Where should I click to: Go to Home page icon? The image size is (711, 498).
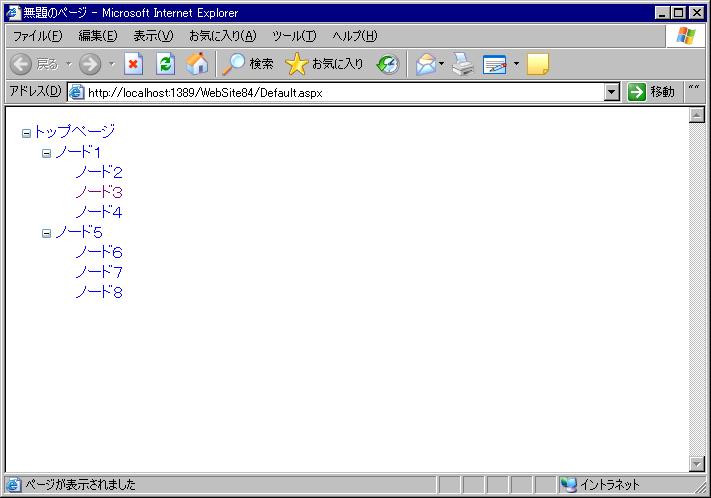197,64
